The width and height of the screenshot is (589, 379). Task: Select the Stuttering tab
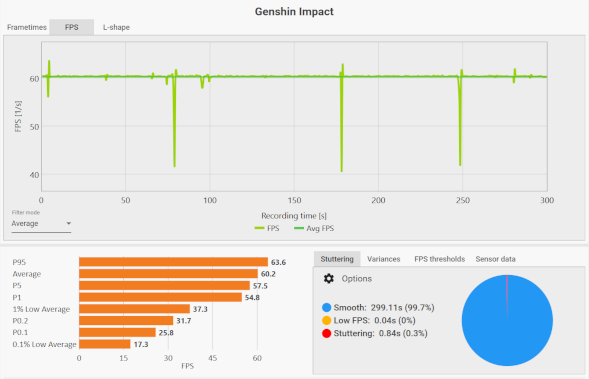click(x=337, y=259)
